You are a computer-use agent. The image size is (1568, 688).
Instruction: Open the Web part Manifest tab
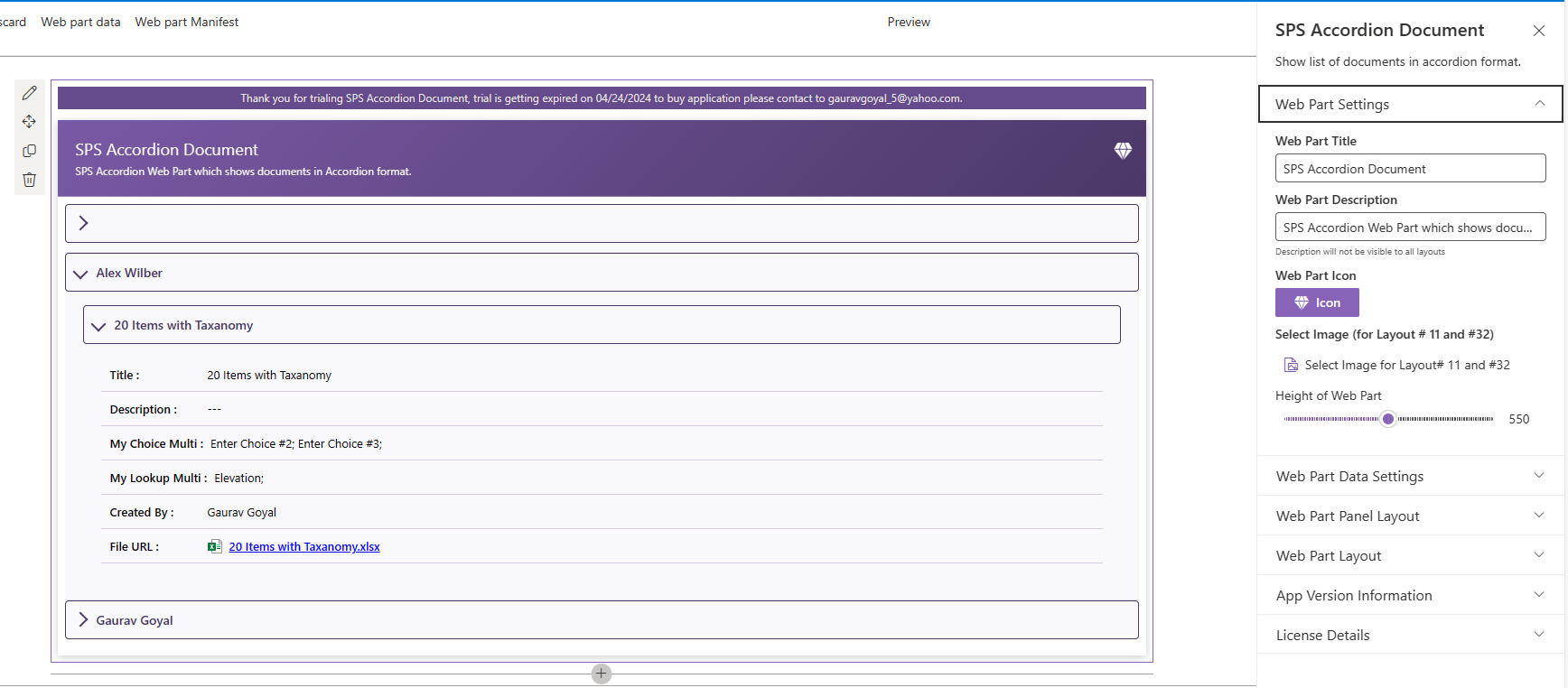pyautogui.click(x=187, y=22)
